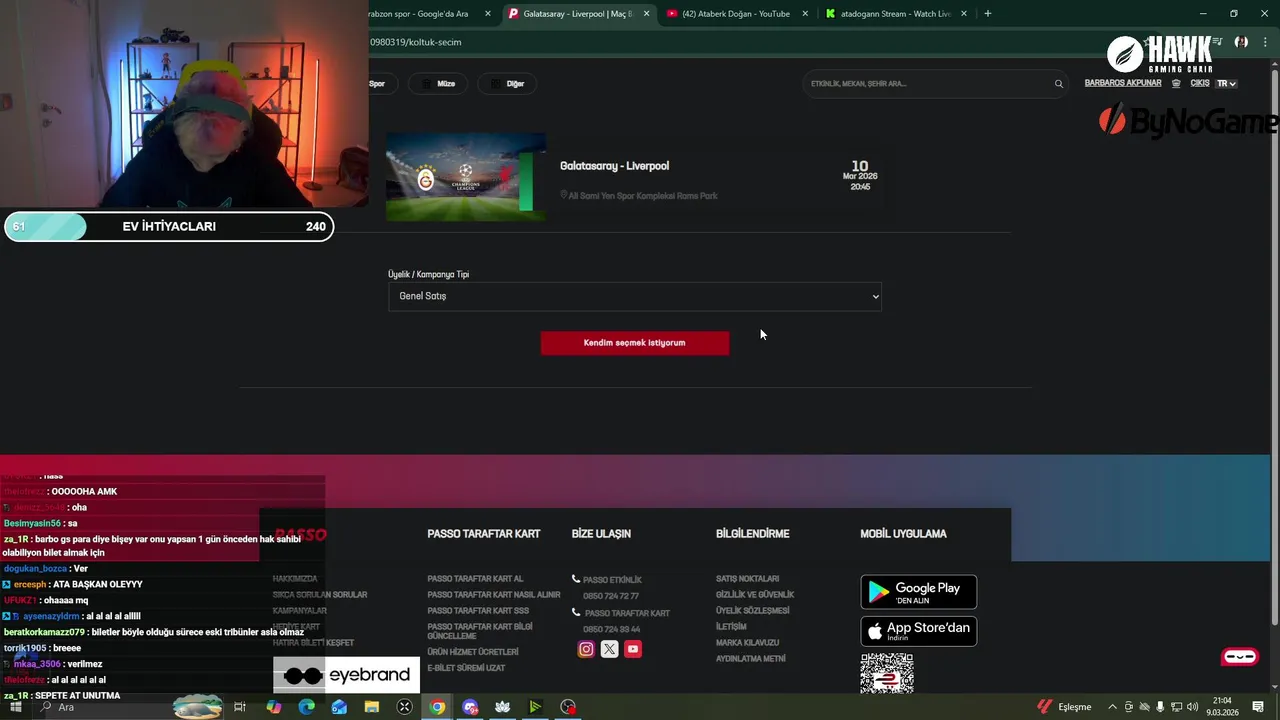Viewport: 1280px width, 720px height.
Task: Click the mobile app QR code
Action: (887, 674)
